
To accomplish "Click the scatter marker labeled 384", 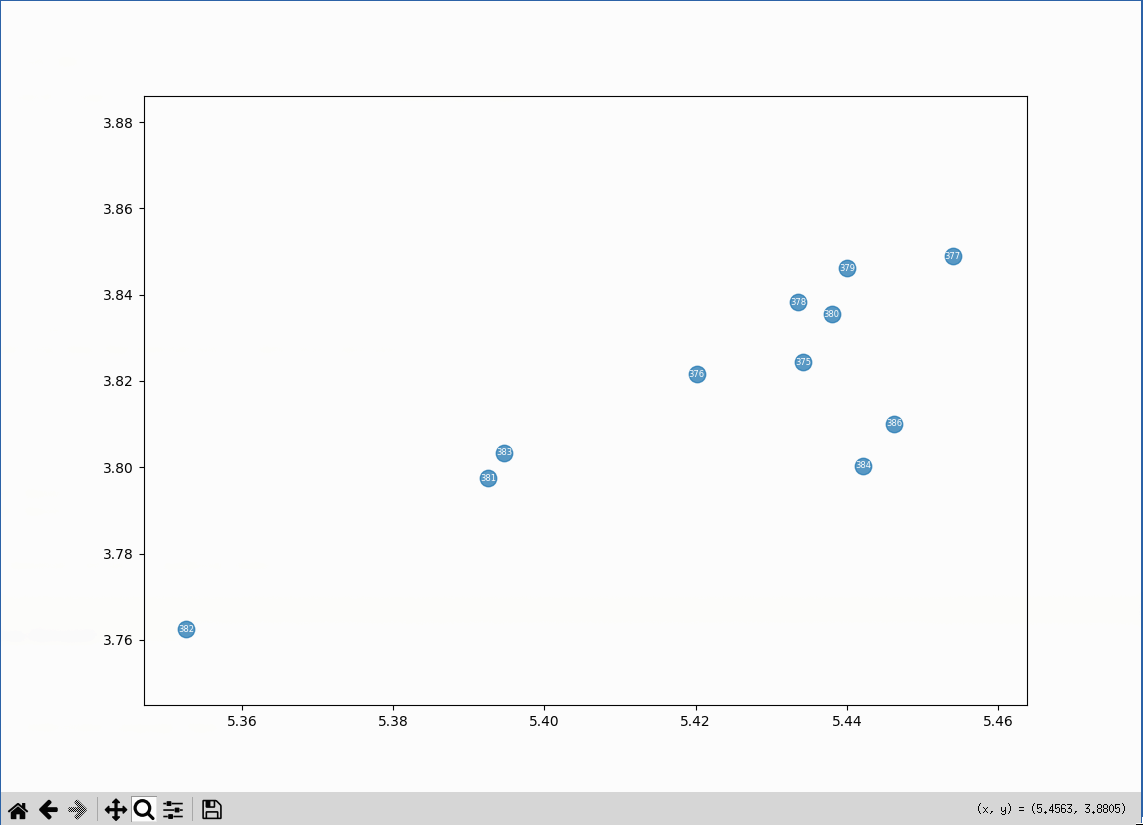I will click(x=863, y=466).
